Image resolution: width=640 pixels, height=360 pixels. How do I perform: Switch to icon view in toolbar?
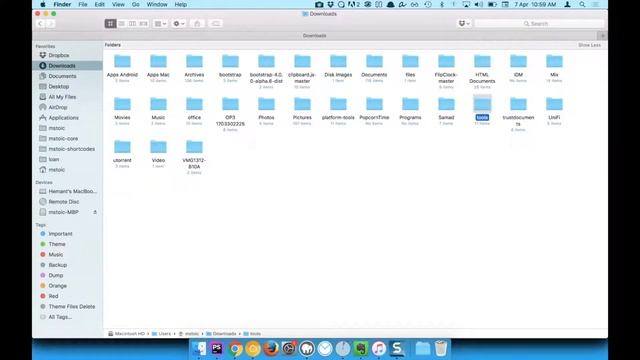pyautogui.click(x=110, y=24)
